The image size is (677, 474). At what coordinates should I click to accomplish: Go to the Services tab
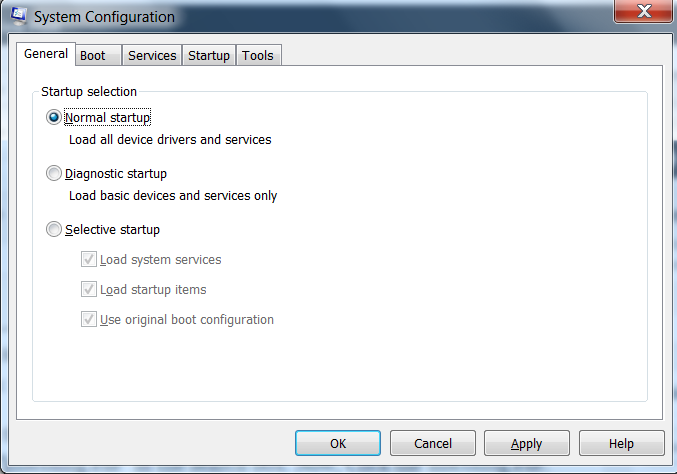[152, 56]
